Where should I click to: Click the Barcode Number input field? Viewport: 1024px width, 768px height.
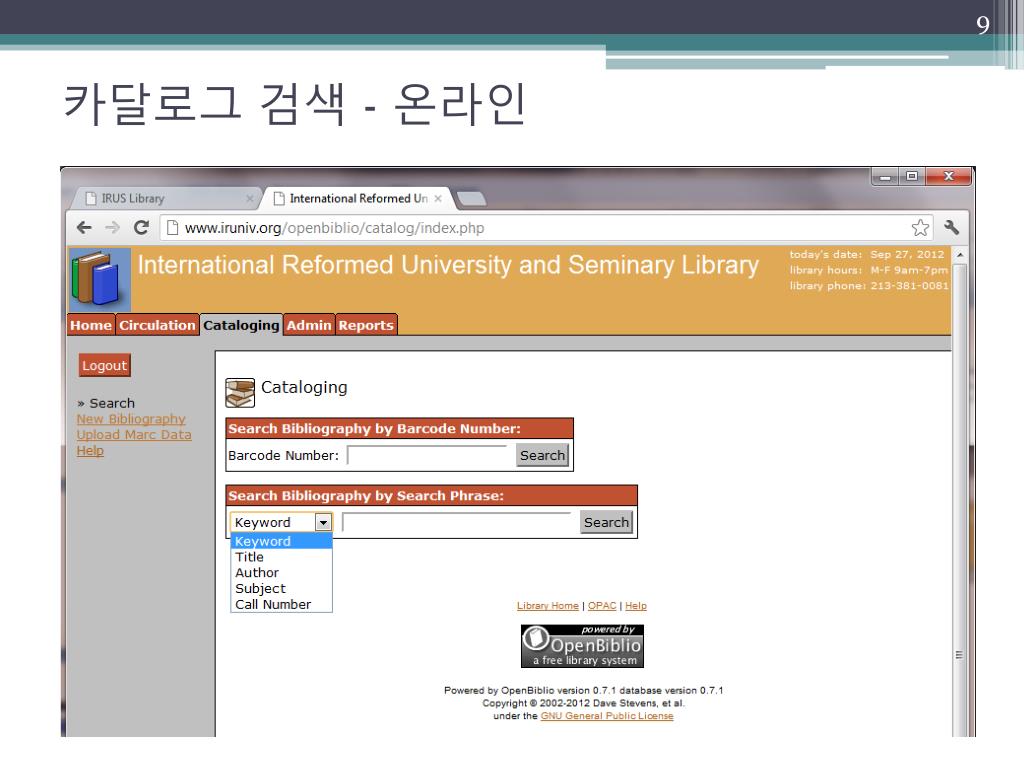tap(428, 455)
